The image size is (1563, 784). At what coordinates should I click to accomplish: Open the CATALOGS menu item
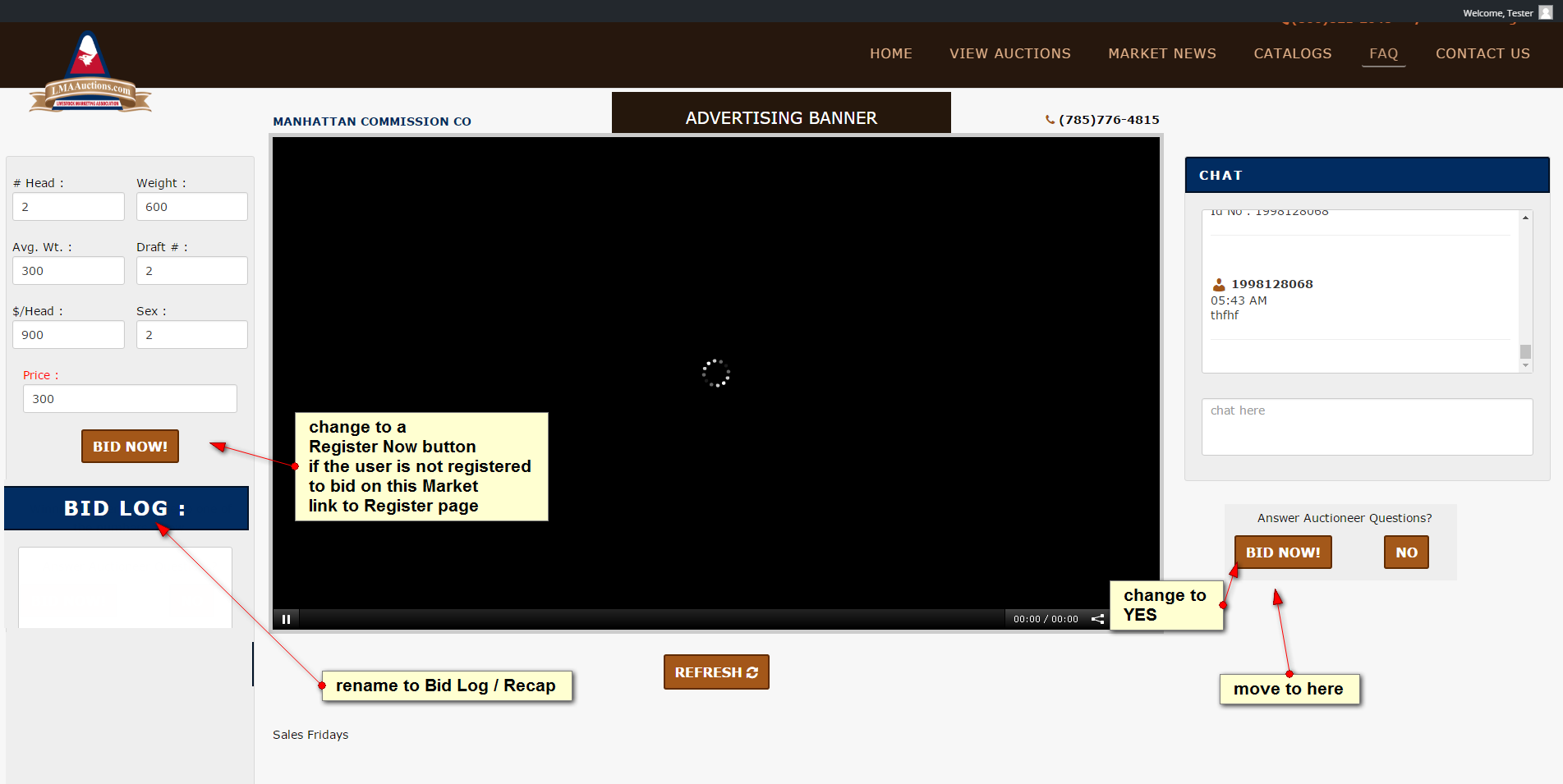coord(1293,53)
